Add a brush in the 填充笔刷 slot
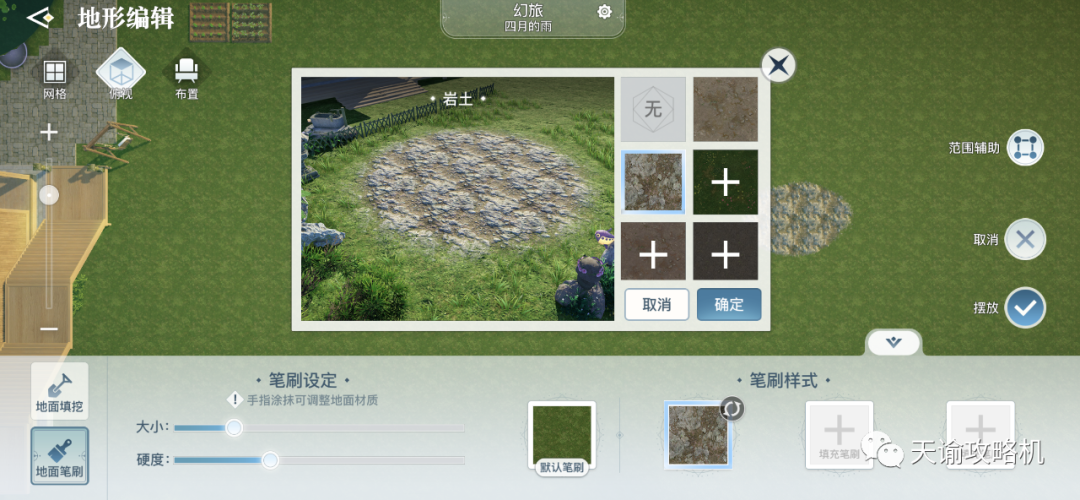1080x500 pixels. 839,435
